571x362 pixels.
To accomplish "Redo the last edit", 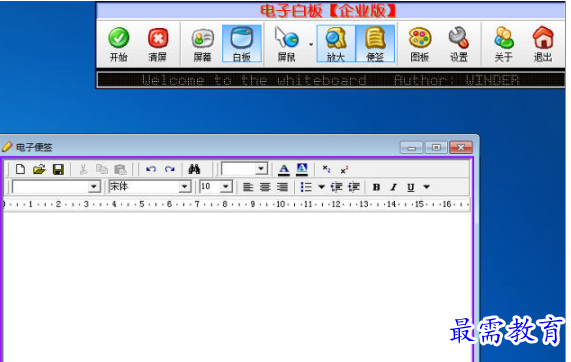I will [x=170, y=169].
